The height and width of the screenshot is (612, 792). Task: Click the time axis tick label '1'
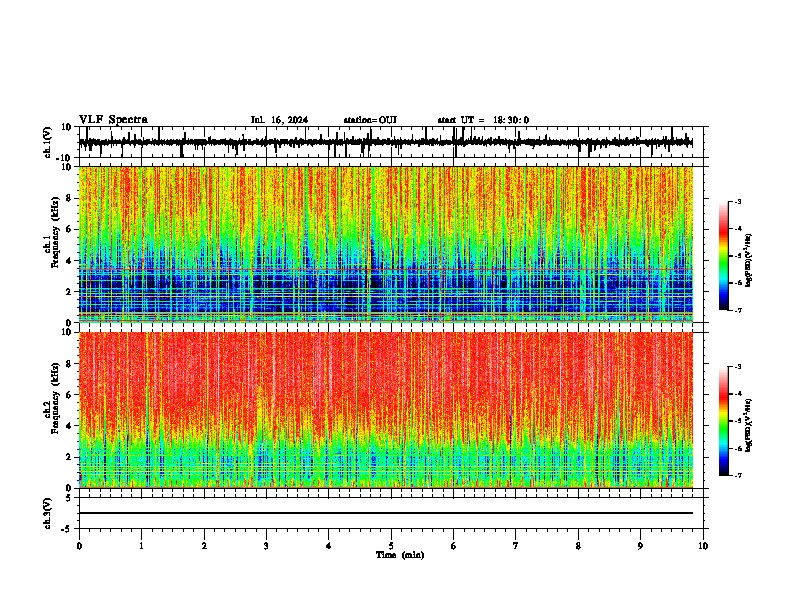click(141, 546)
